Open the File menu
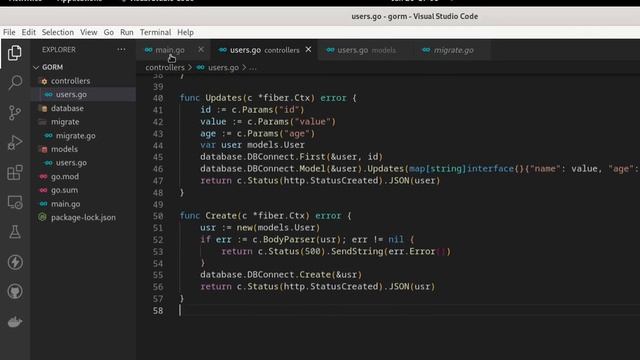Viewport: 640px width, 360px height. (9, 32)
